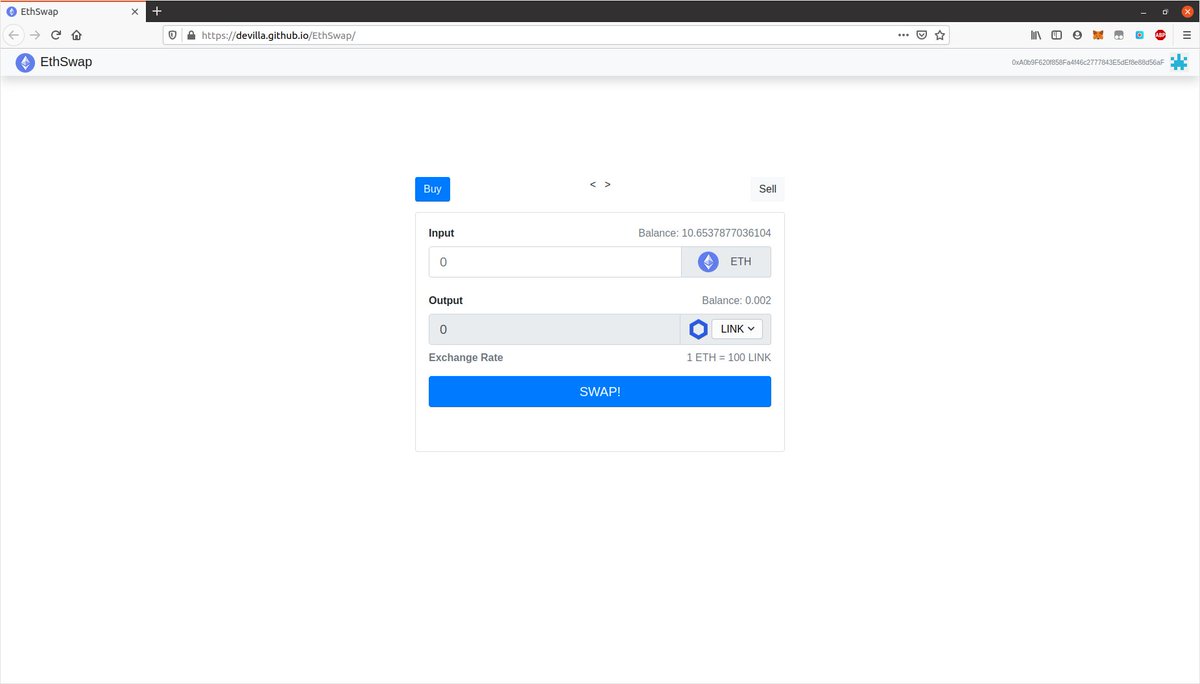Click the Chainlink hexagon token icon
Image resolution: width=1200 pixels, height=684 pixels.
(x=698, y=329)
